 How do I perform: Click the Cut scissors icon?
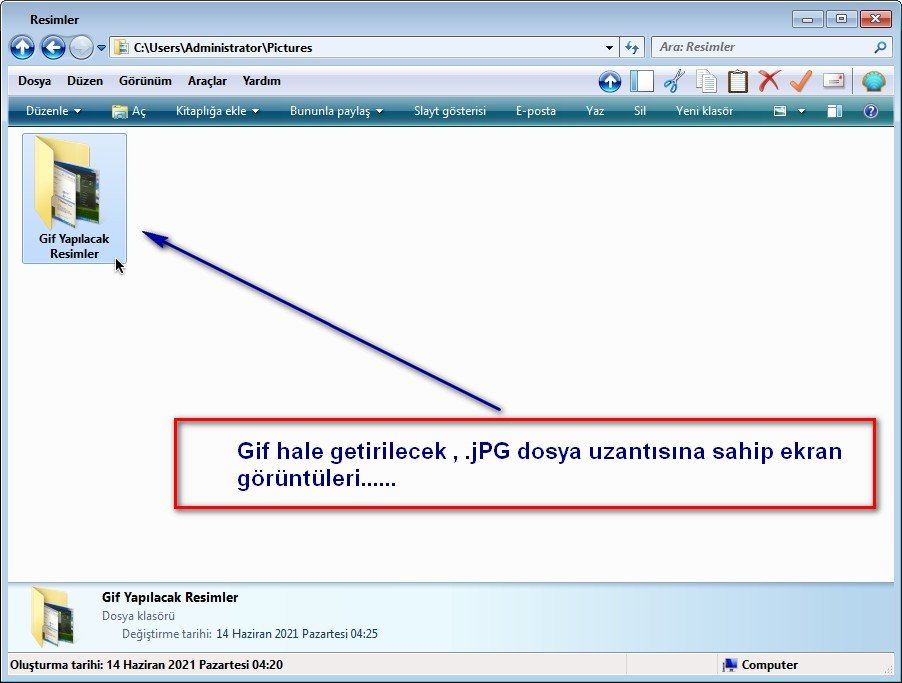pyautogui.click(x=674, y=81)
